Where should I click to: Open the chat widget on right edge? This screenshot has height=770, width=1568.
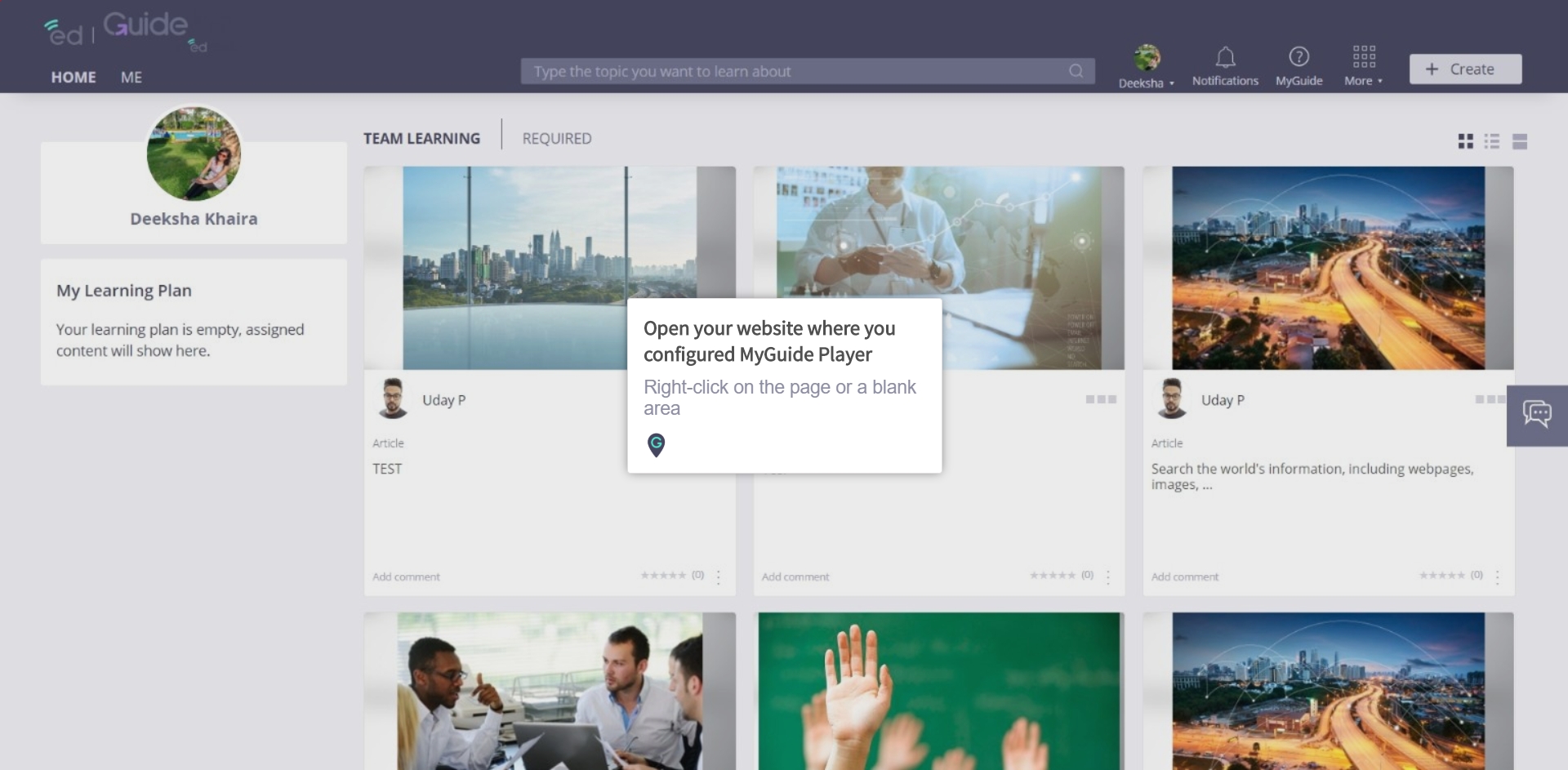[x=1537, y=415]
